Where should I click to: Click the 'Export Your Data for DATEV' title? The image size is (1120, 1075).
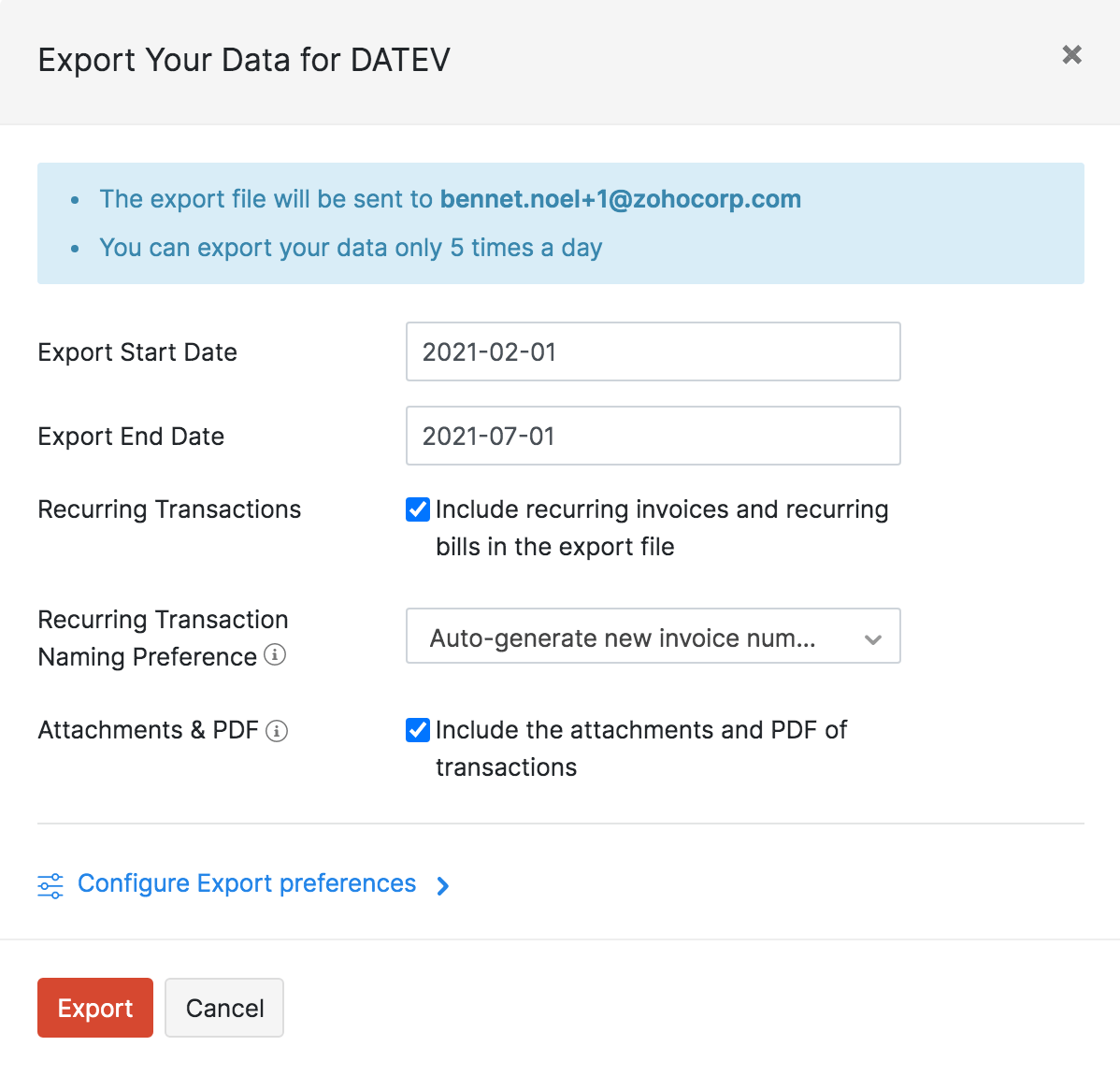[x=244, y=60]
